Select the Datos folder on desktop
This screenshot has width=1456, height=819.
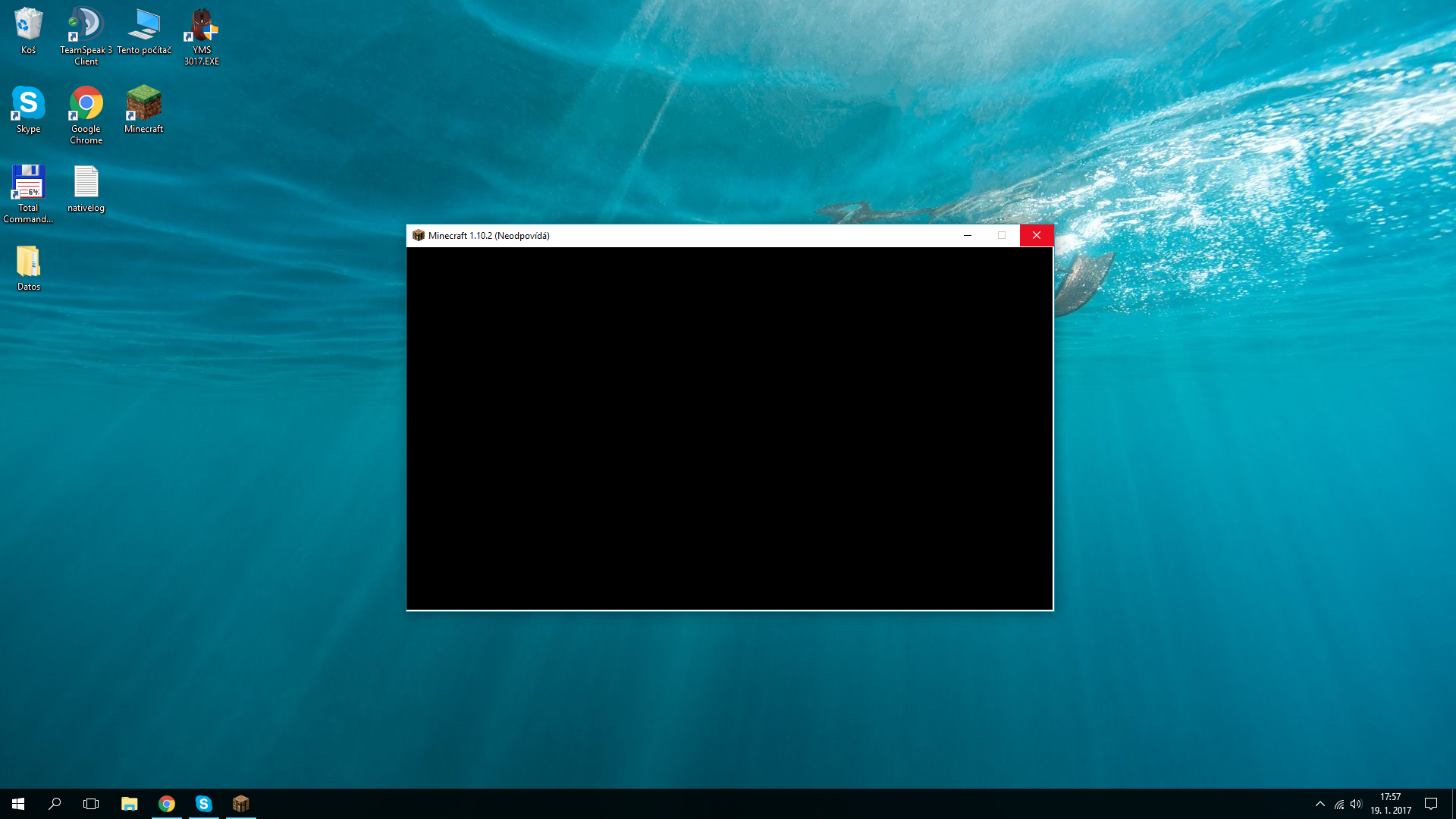28,268
